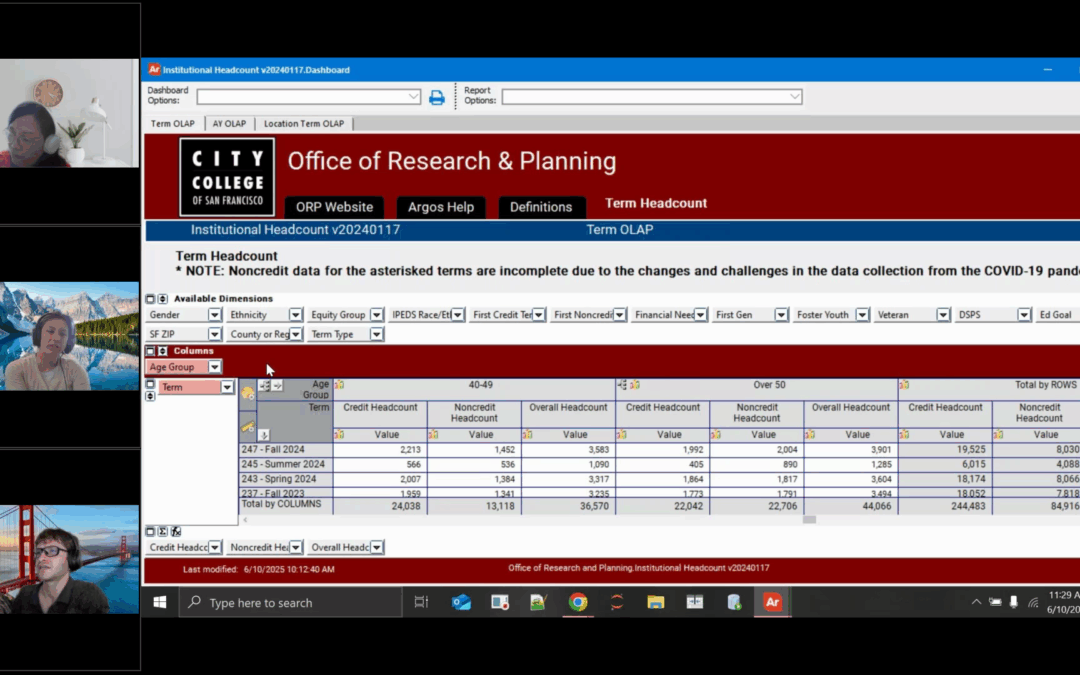Open the Gender dimension dropdown
This screenshot has width=1080, height=675.
pos(214,315)
